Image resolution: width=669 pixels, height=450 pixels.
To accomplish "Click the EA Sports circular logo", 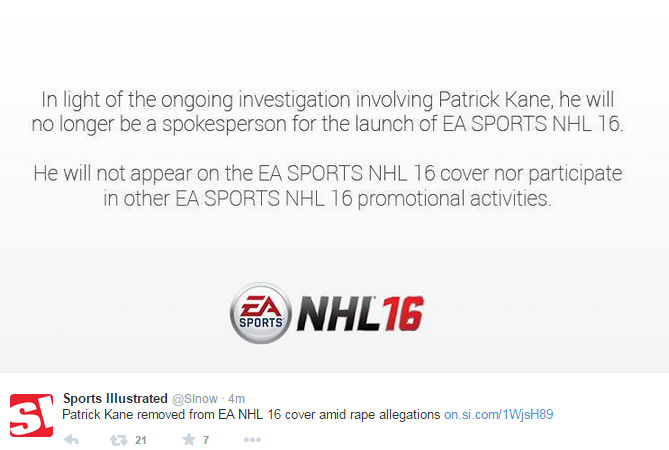I will click(x=261, y=314).
